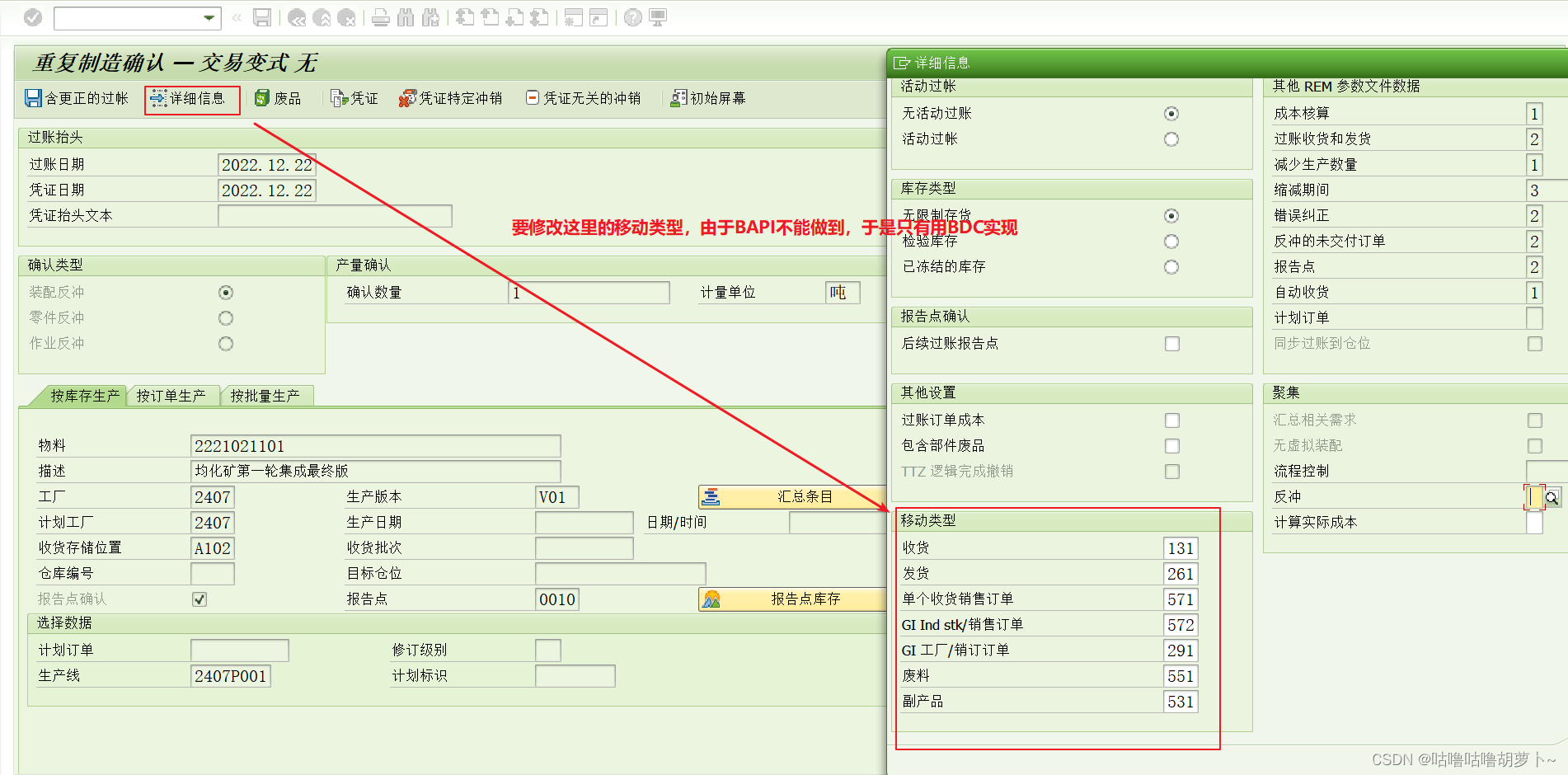The width and height of the screenshot is (1568, 775).
Task: Switch to the 按批量生产 tab
Action: coord(265,396)
